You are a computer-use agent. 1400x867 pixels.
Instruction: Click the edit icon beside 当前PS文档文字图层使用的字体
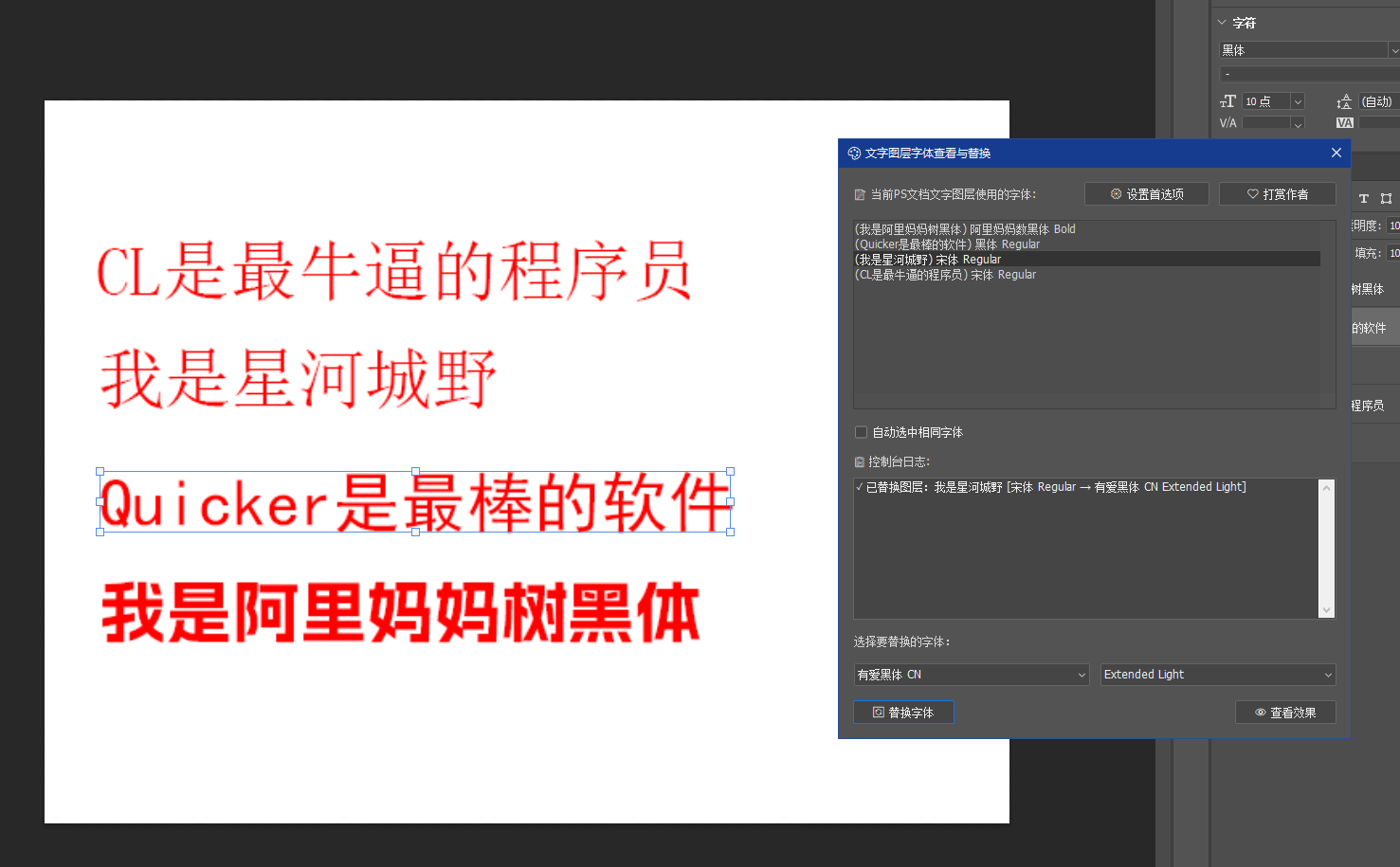tap(860, 194)
